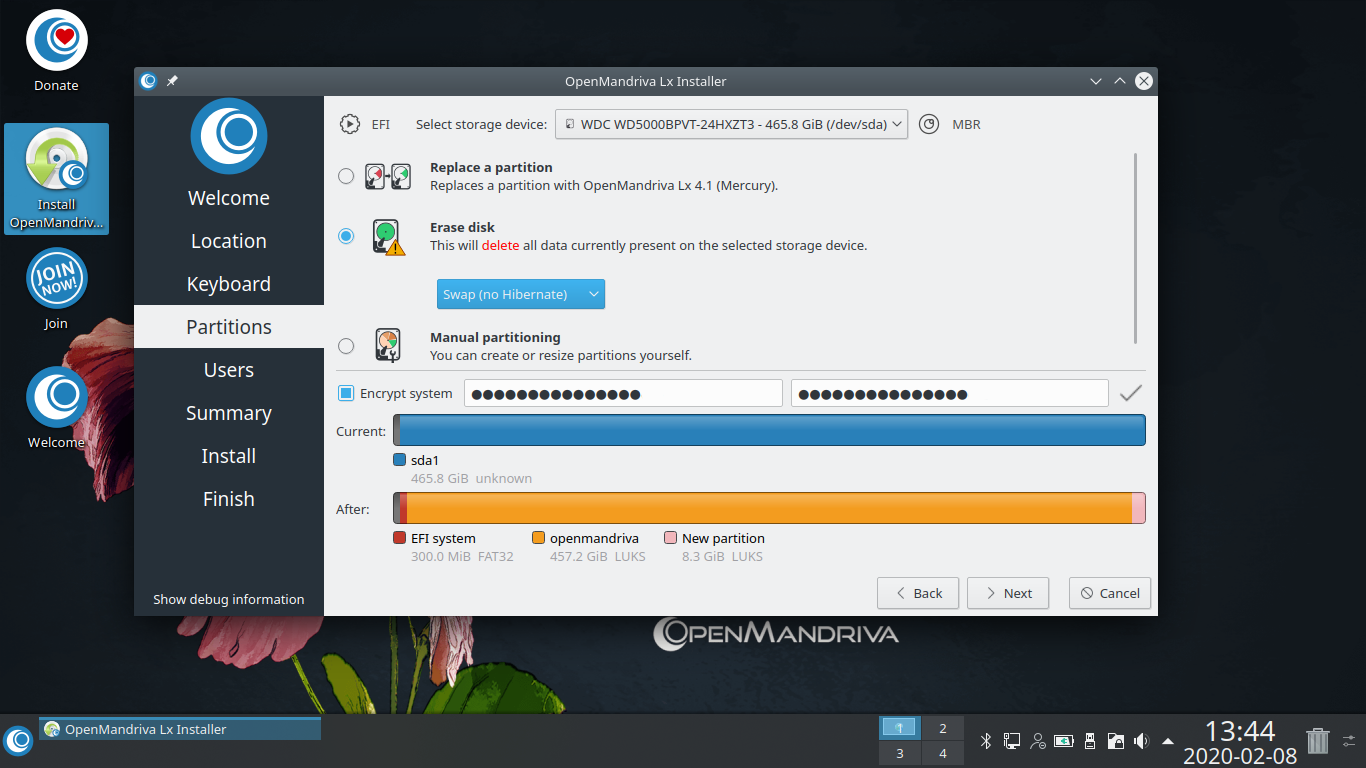Click the pin icon in the installer title bar

tap(172, 81)
